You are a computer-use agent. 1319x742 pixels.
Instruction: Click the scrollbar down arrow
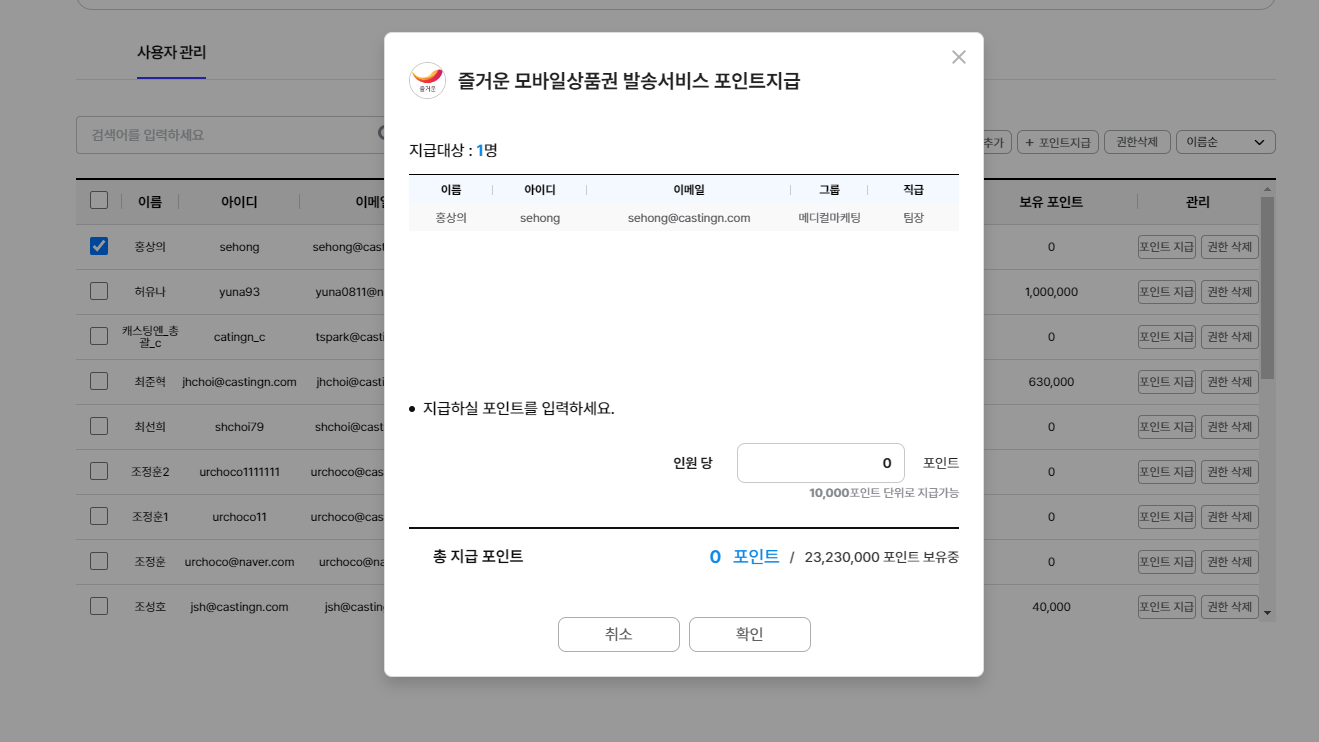(x=1267, y=612)
